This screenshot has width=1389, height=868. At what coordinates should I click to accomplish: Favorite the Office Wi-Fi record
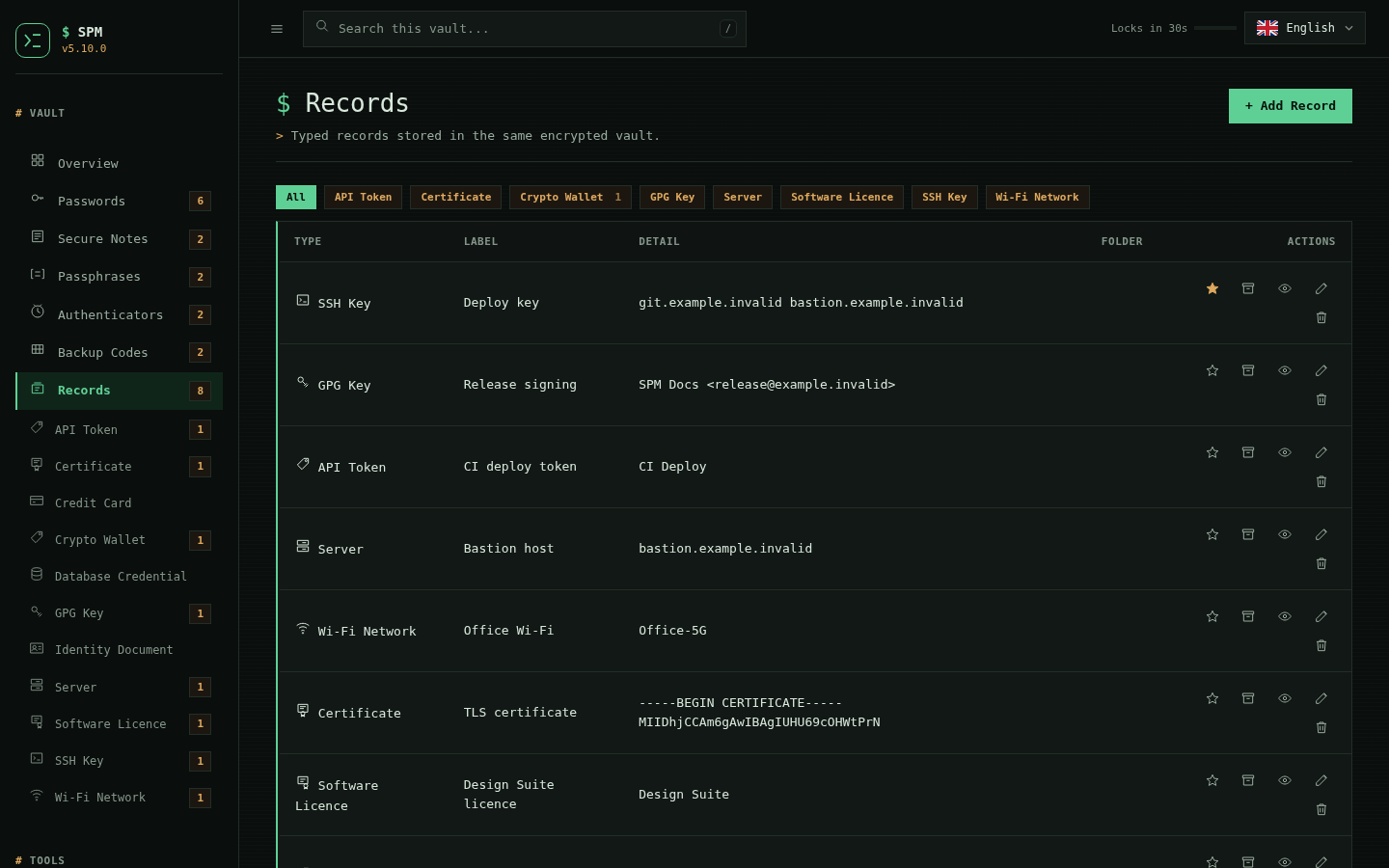(1212, 616)
